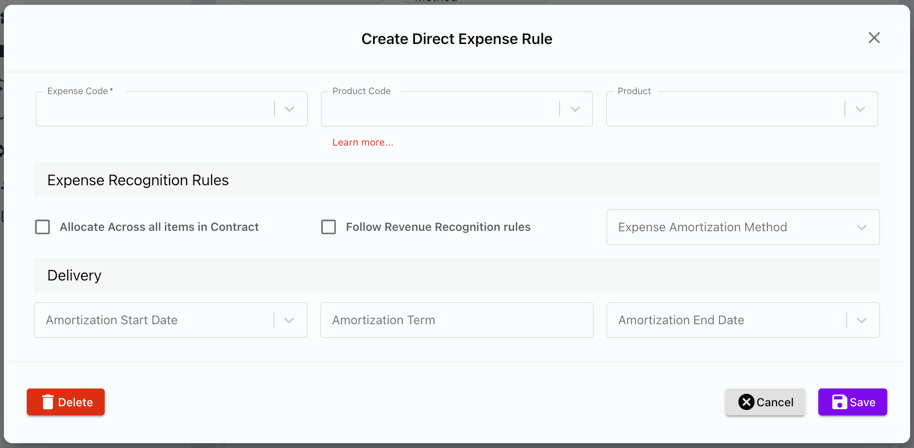Close the Create Direct Expense Rule dialog

click(x=873, y=38)
